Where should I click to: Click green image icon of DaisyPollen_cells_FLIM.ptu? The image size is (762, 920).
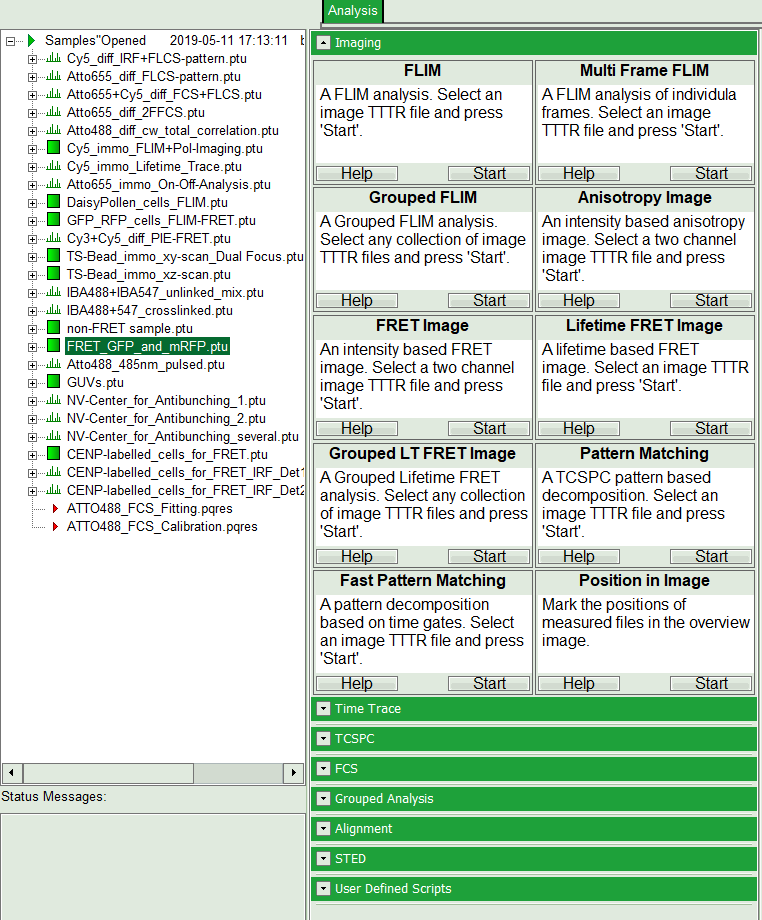(54, 202)
